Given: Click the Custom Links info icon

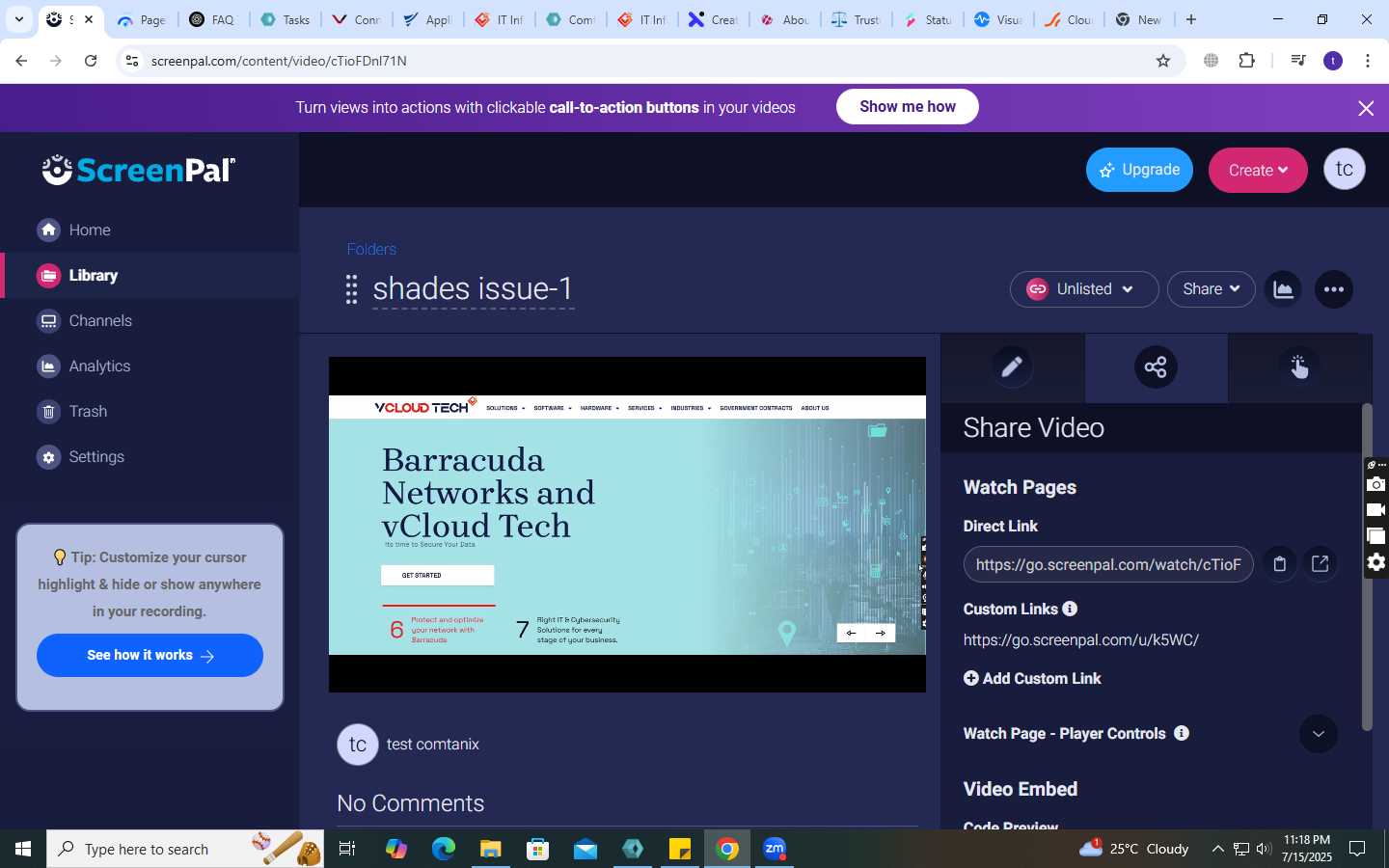Looking at the screenshot, I should click(x=1070, y=609).
